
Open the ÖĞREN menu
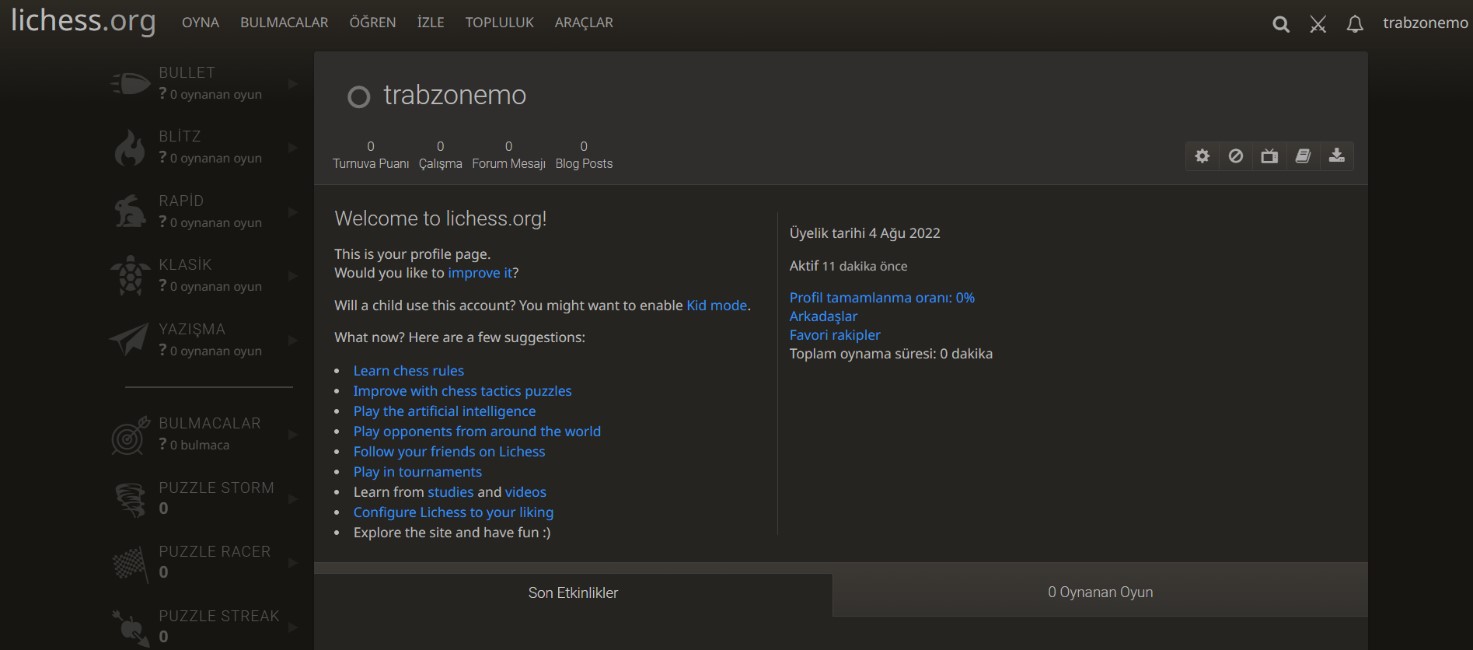pos(373,22)
